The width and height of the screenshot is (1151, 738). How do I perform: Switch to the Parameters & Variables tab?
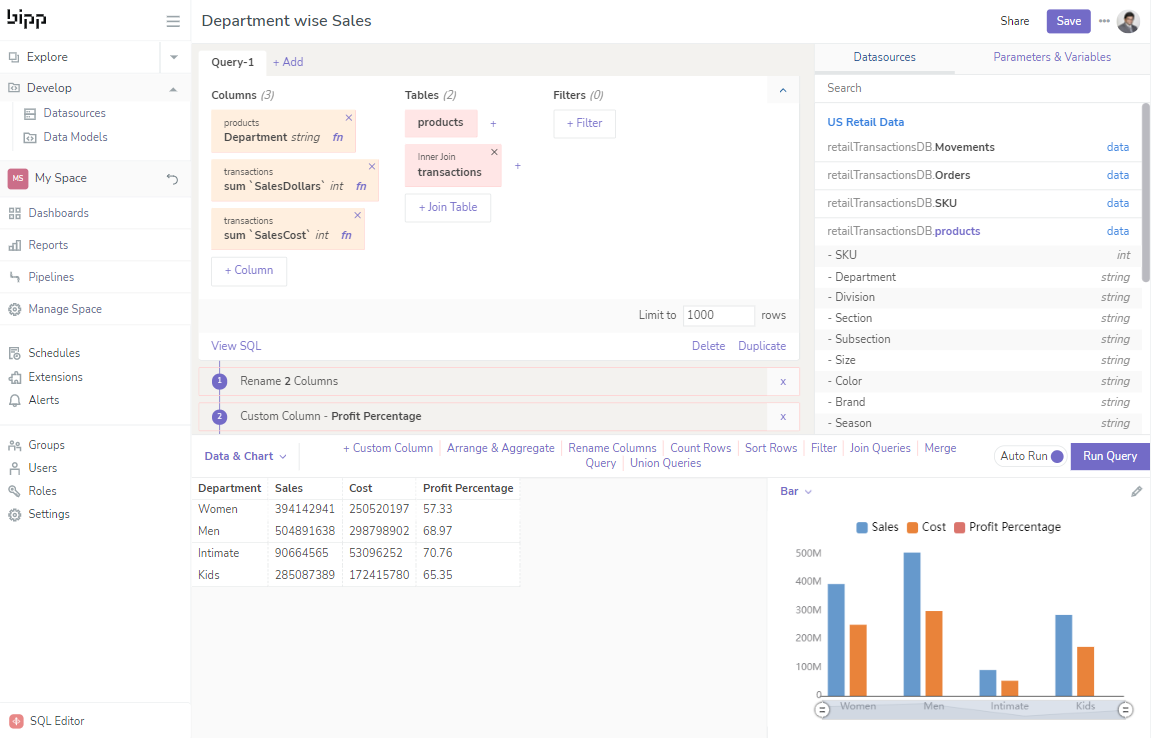[1051, 57]
